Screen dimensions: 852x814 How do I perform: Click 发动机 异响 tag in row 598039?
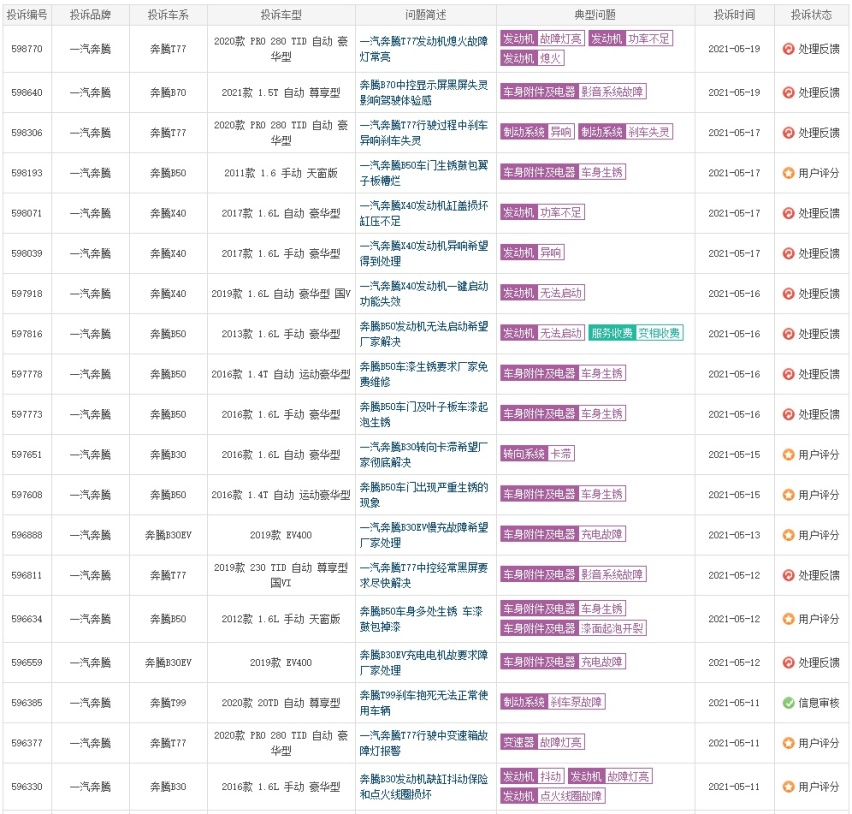[x=532, y=252]
